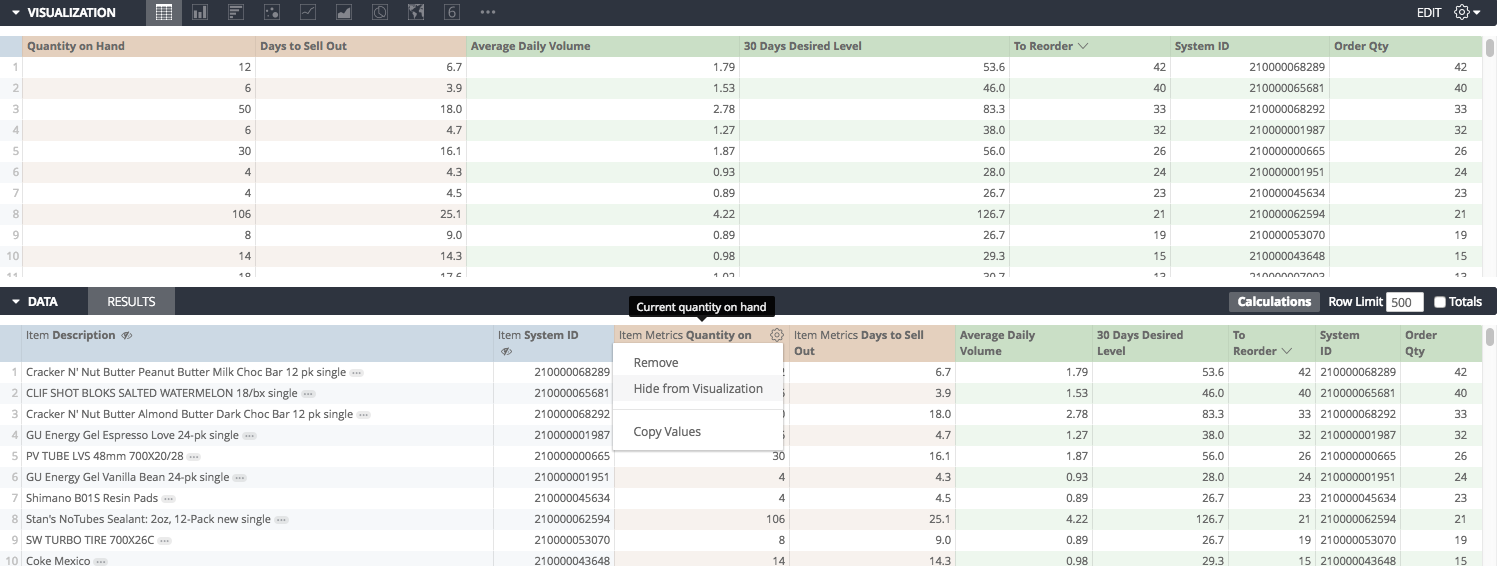Click 126.7 in visualization 30 Days Desired Level

874,214
